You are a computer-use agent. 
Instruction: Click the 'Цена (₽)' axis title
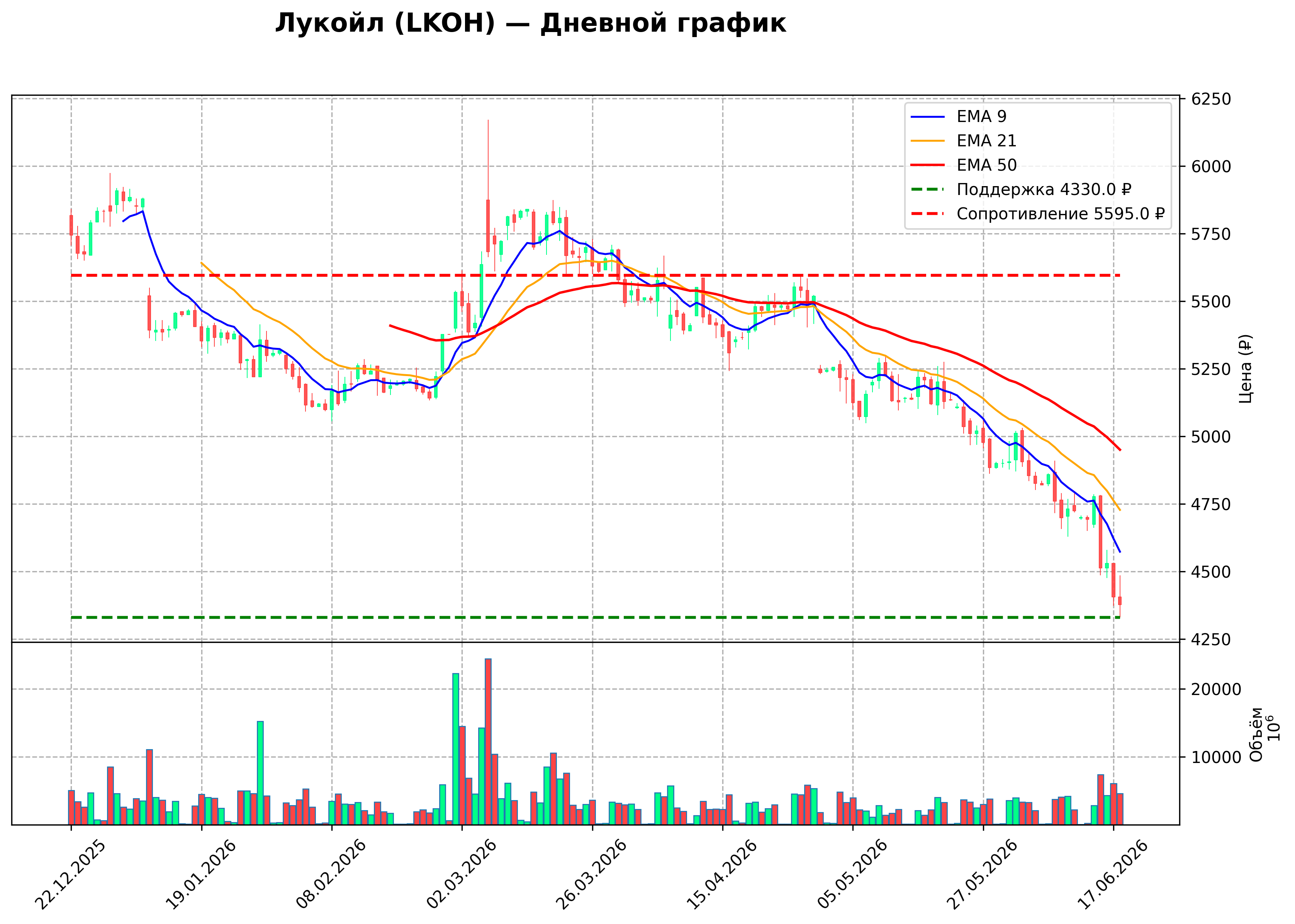[x=1246, y=369]
